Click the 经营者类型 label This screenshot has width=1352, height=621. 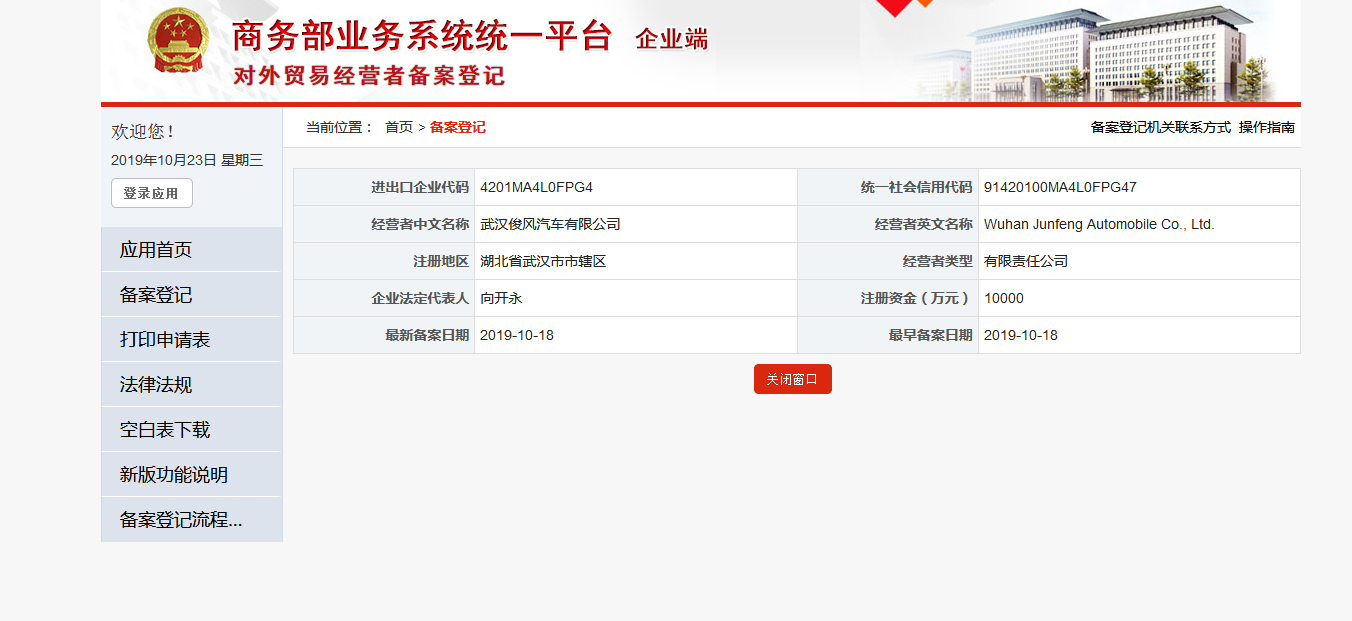pyautogui.click(x=938, y=261)
